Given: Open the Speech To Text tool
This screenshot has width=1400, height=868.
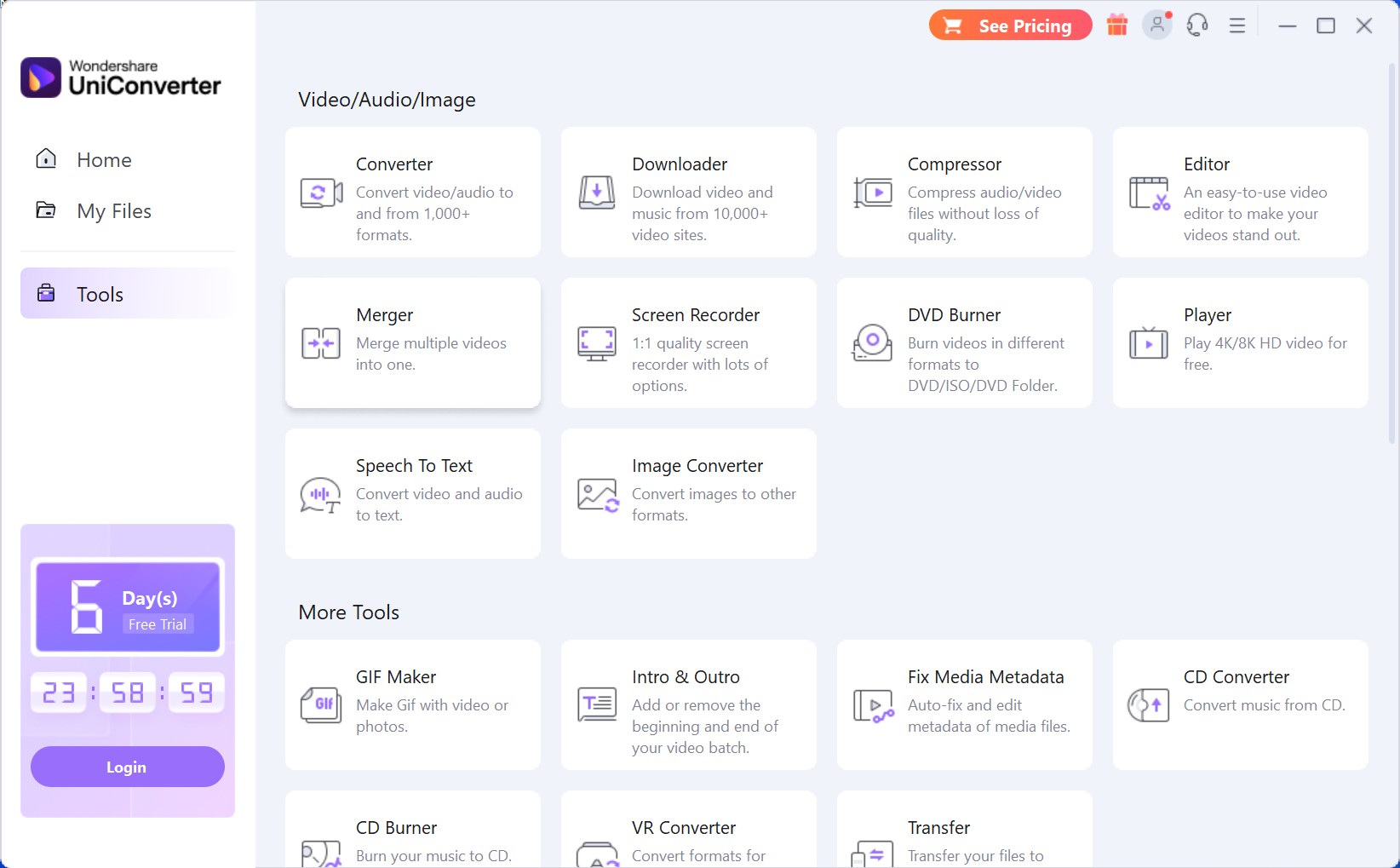Looking at the screenshot, I should click(413, 493).
